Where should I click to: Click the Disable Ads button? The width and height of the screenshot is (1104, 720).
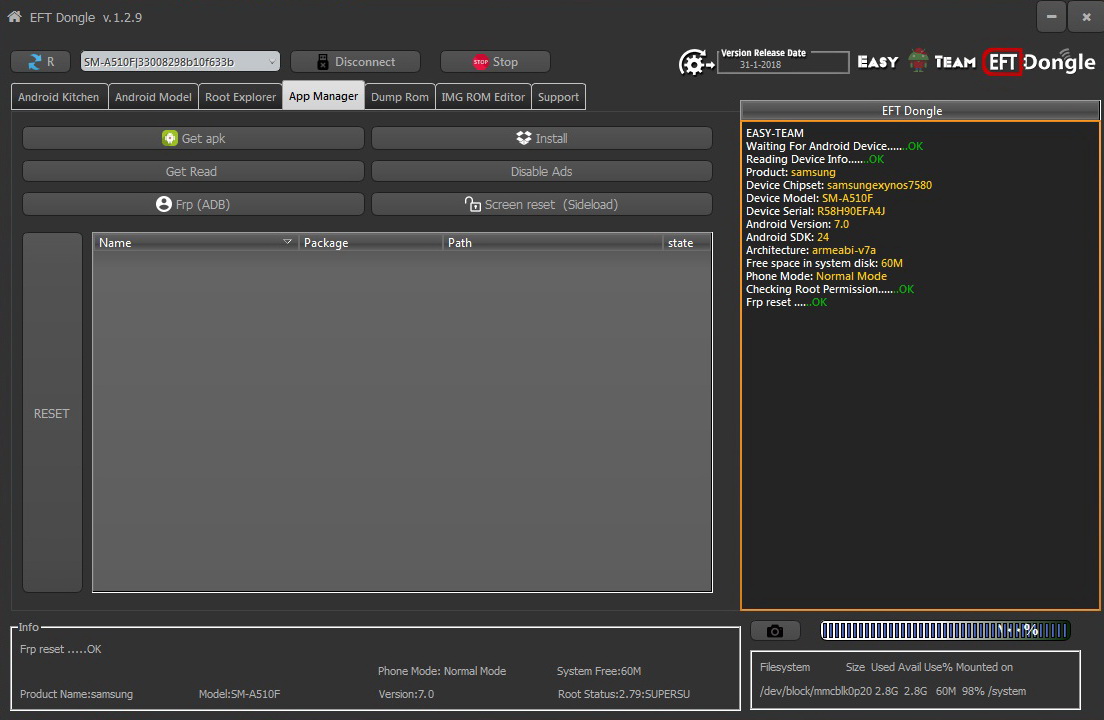coord(541,171)
